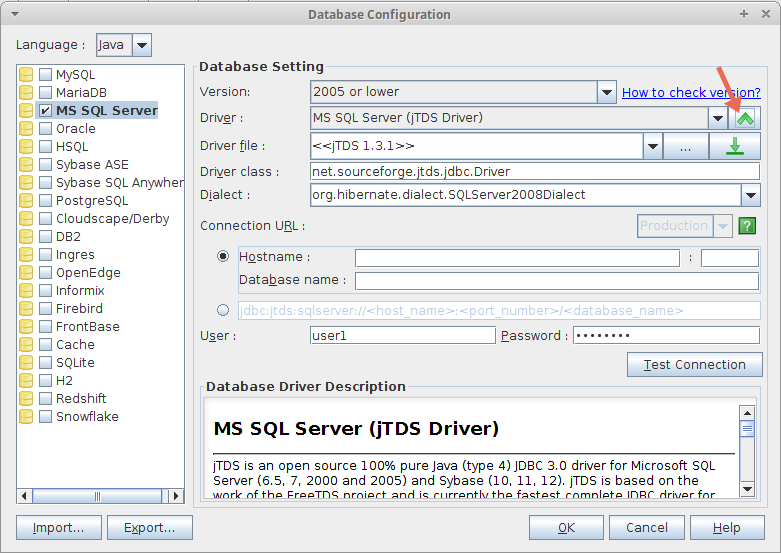Click the Snowflake database icon
The width and height of the screenshot is (781, 553).
[26, 417]
